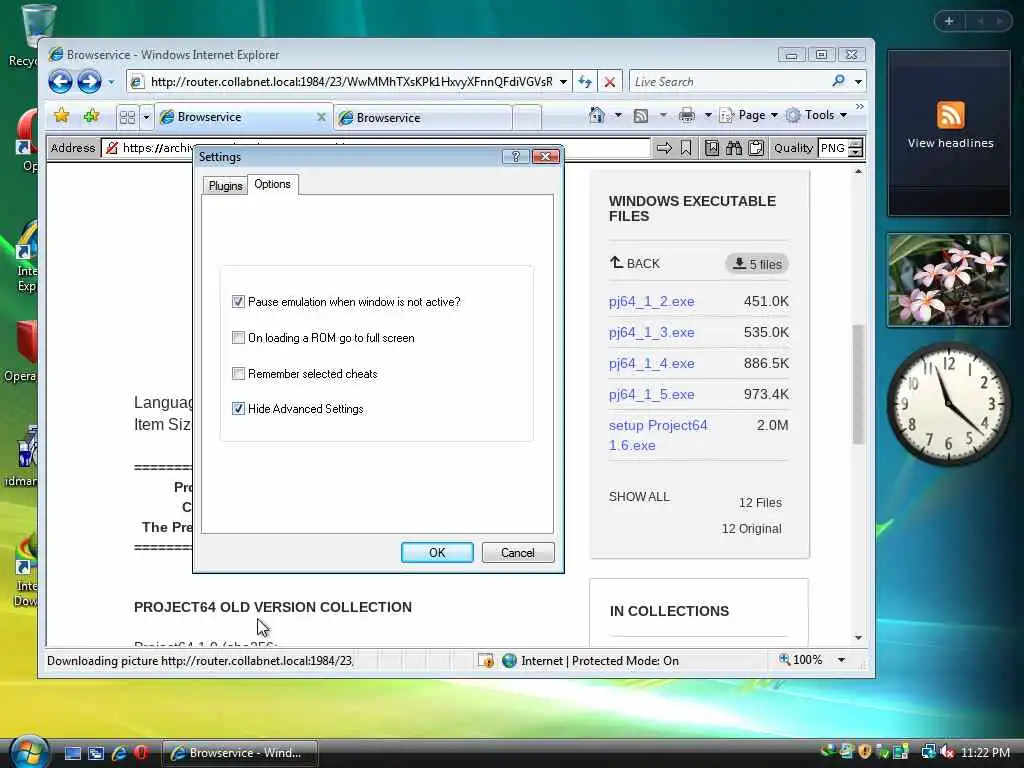
Task: Click Browservice find binoculars icon
Action: pyautogui.click(x=734, y=148)
